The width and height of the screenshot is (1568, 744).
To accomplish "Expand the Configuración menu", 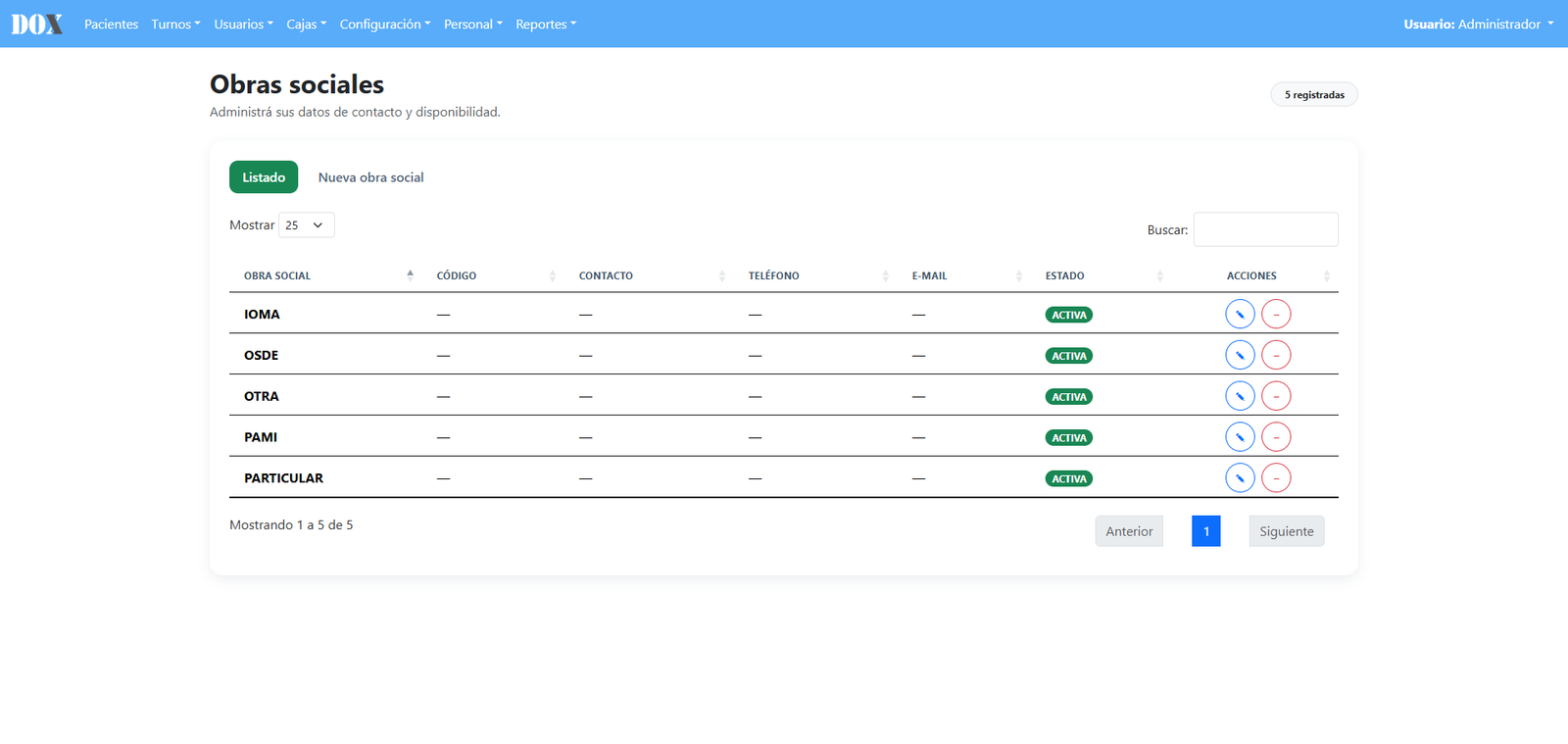I will [385, 24].
